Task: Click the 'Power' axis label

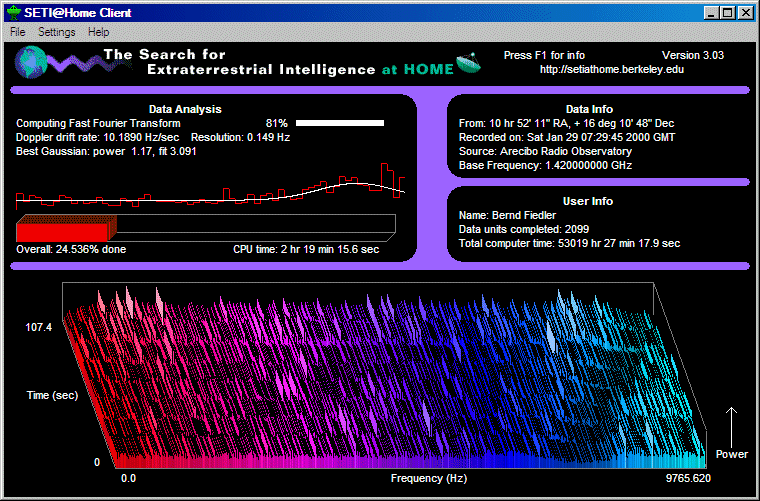Action: pyautogui.click(x=732, y=454)
